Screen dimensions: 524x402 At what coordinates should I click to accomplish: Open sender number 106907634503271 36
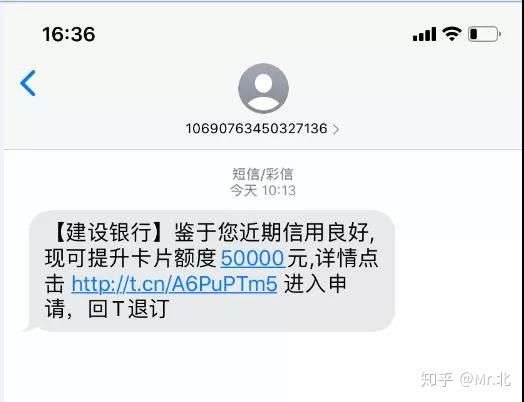(x=256, y=128)
